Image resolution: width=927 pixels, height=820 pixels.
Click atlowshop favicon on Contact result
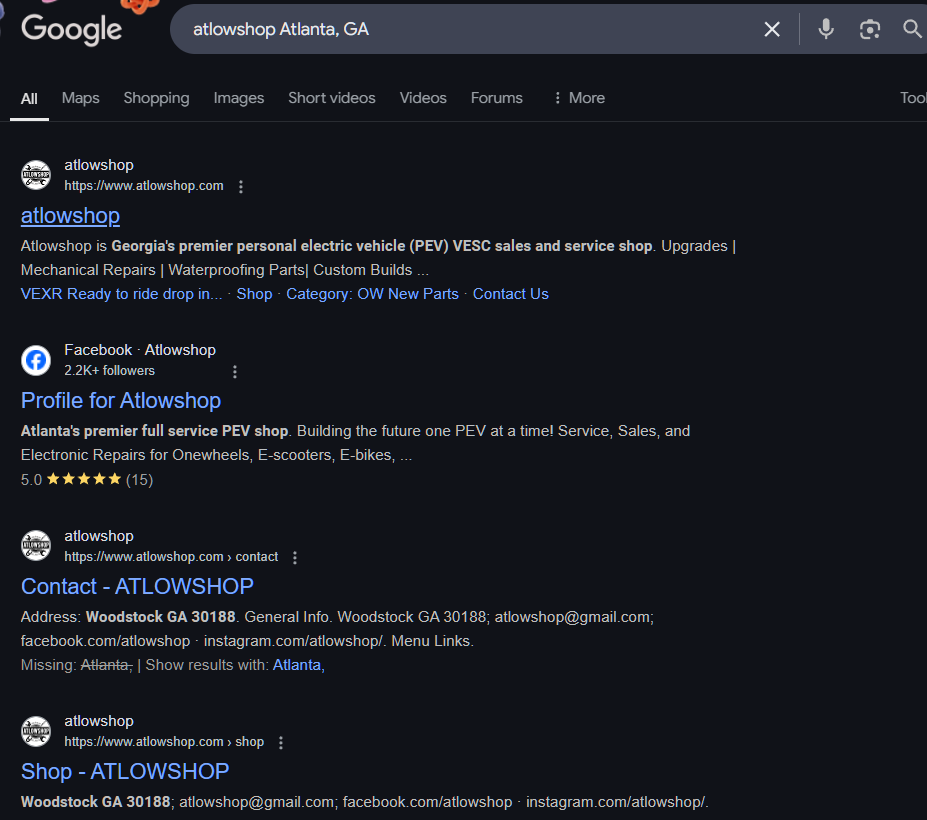coord(36,545)
